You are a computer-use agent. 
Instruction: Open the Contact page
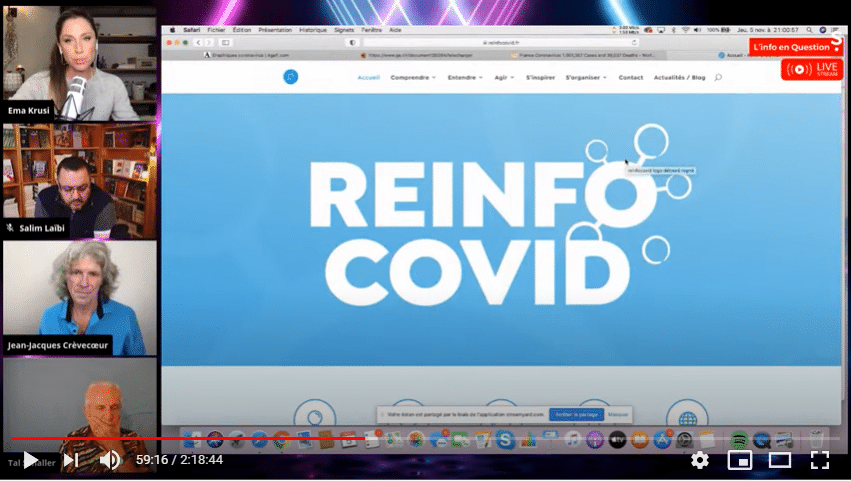pos(631,78)
